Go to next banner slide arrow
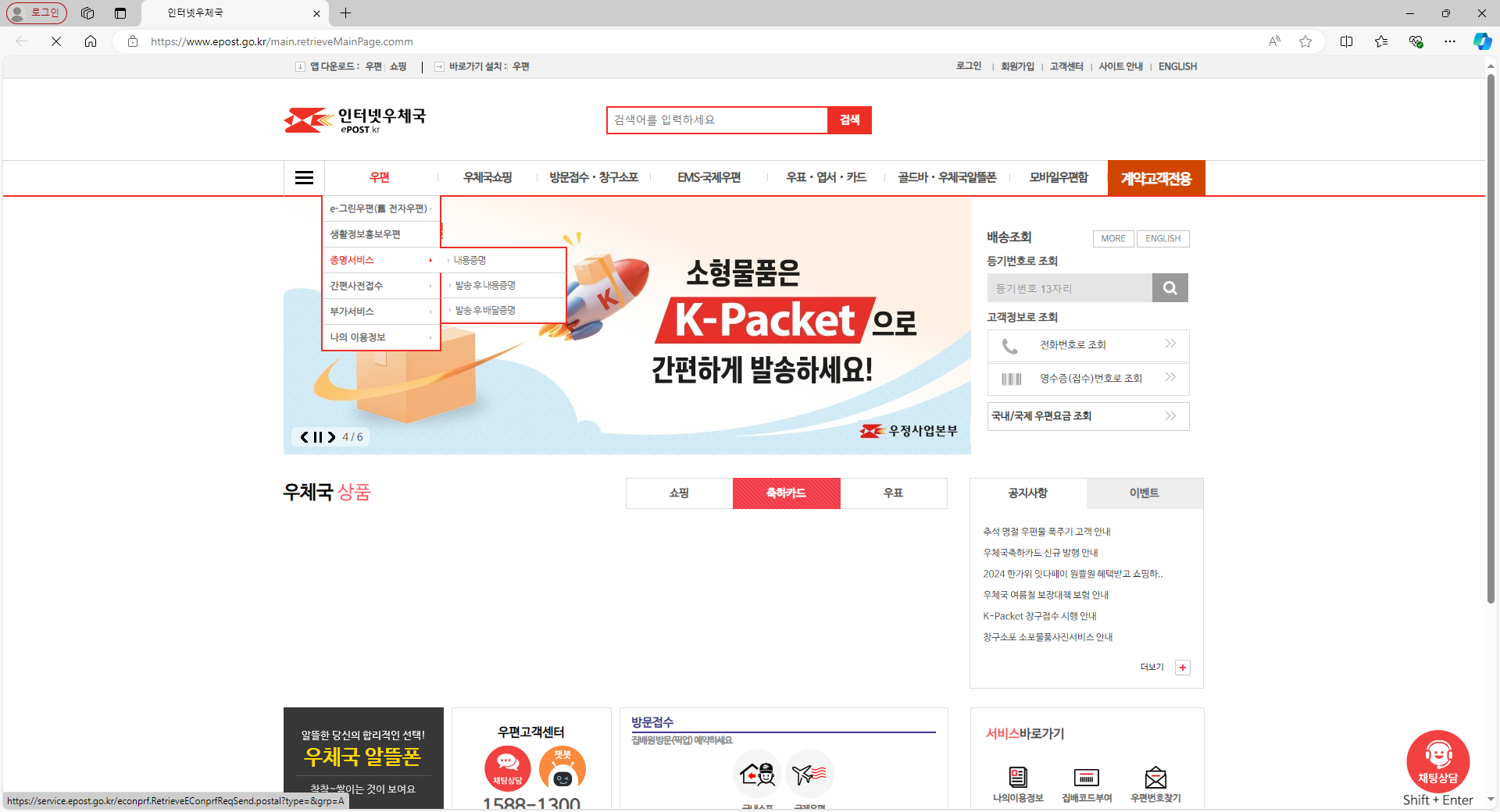 (x=331, y=437)
